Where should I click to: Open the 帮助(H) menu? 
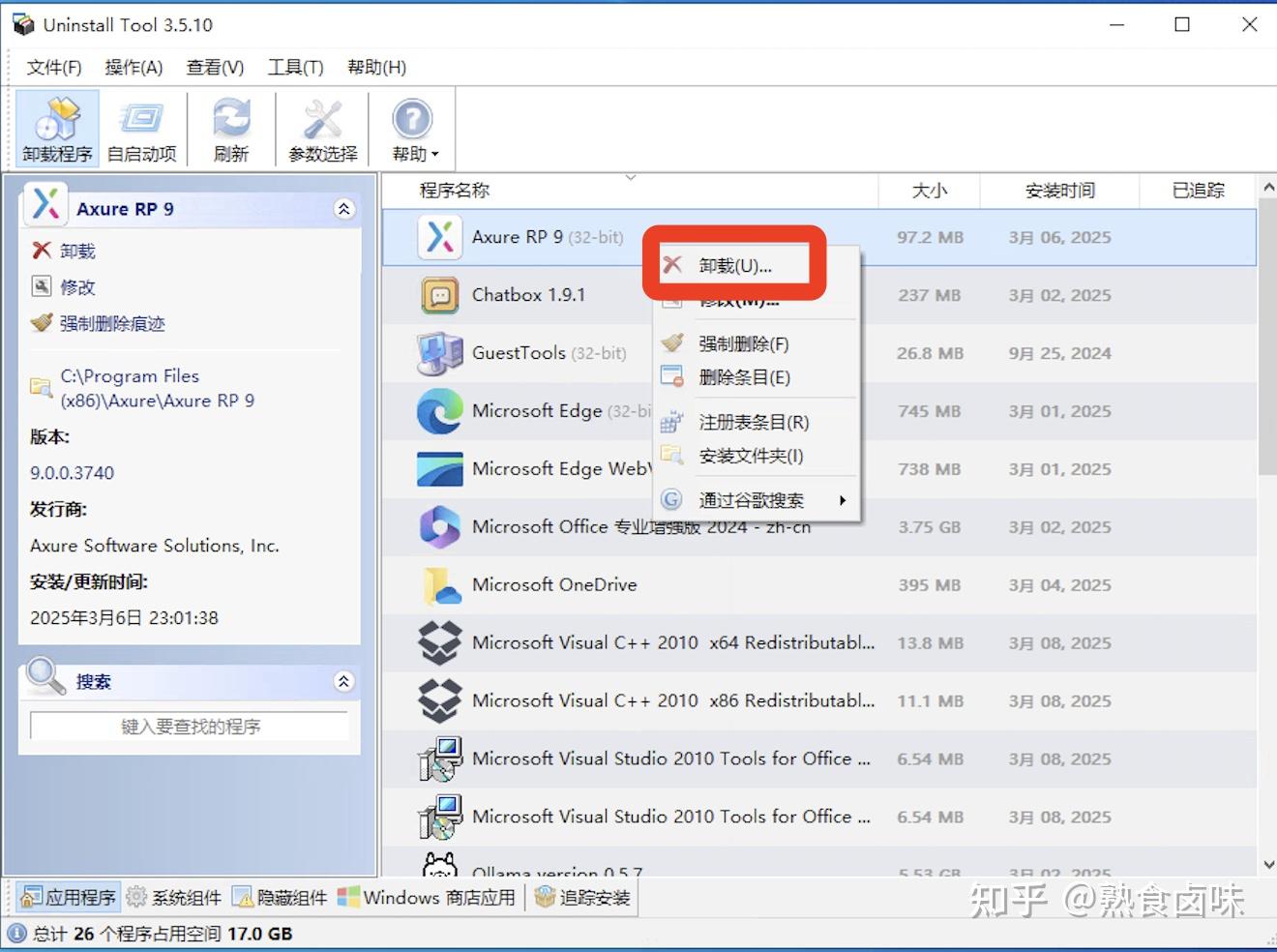tap(376, 67)
